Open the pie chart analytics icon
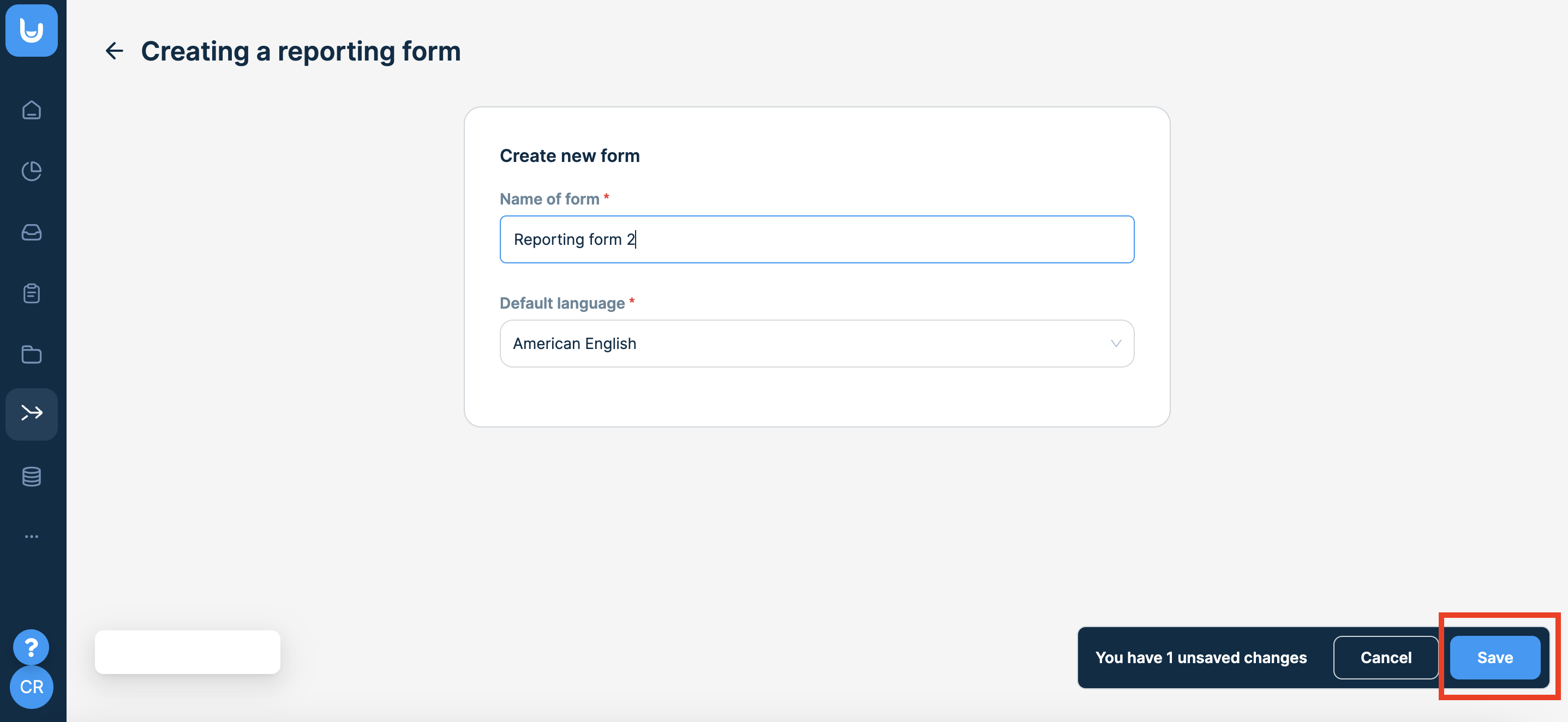1568x722 pixels. (x=32, y=171)
